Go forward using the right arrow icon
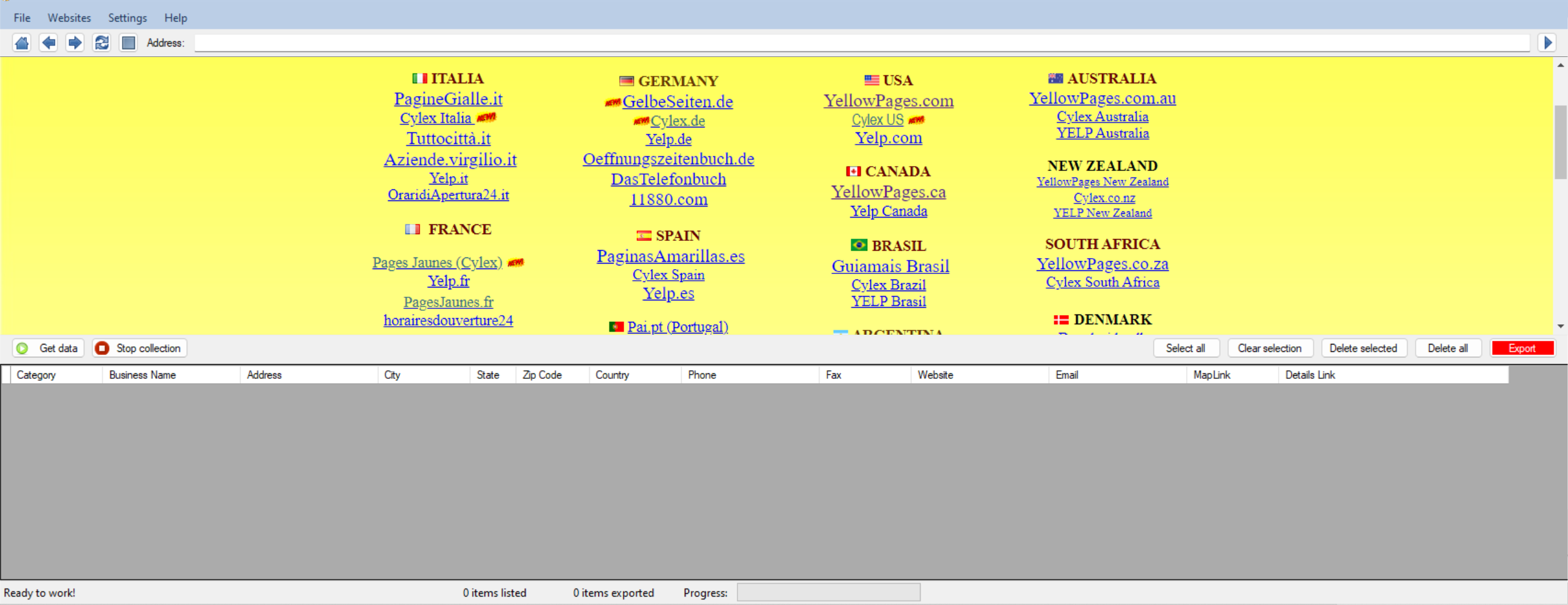 pos(75,43)
